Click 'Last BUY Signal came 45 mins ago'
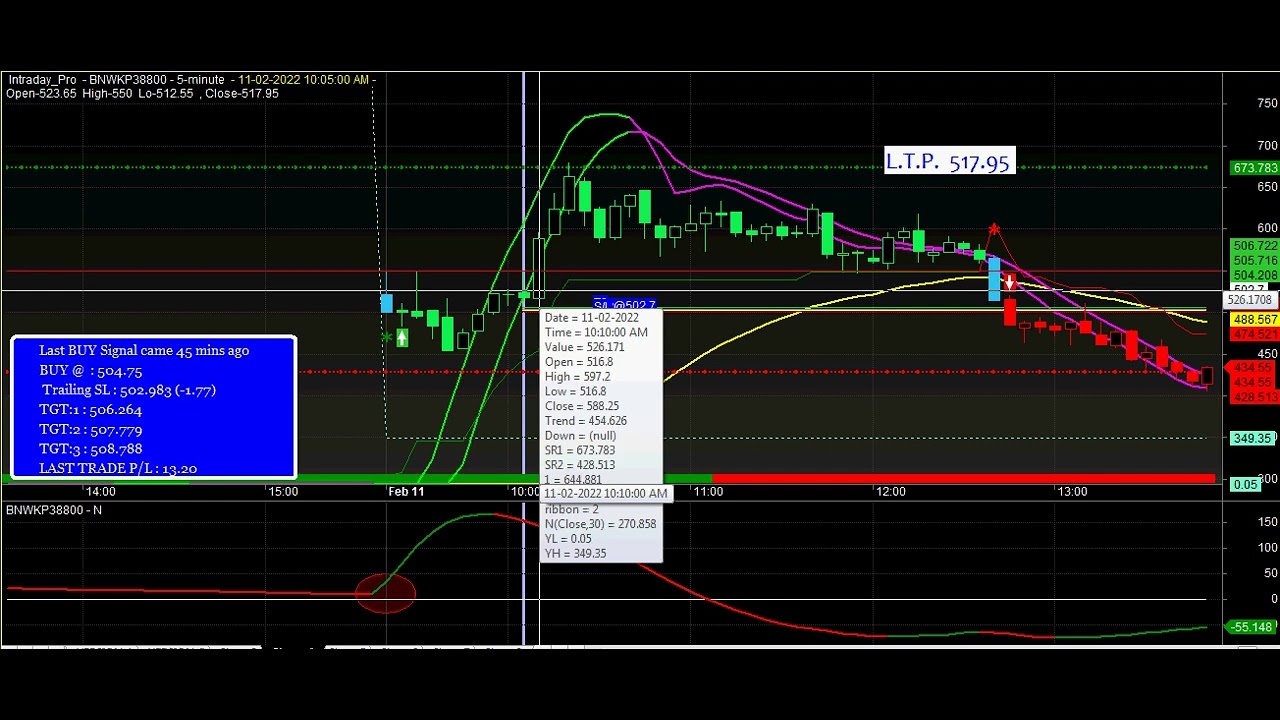 click(x=144, y=350)
